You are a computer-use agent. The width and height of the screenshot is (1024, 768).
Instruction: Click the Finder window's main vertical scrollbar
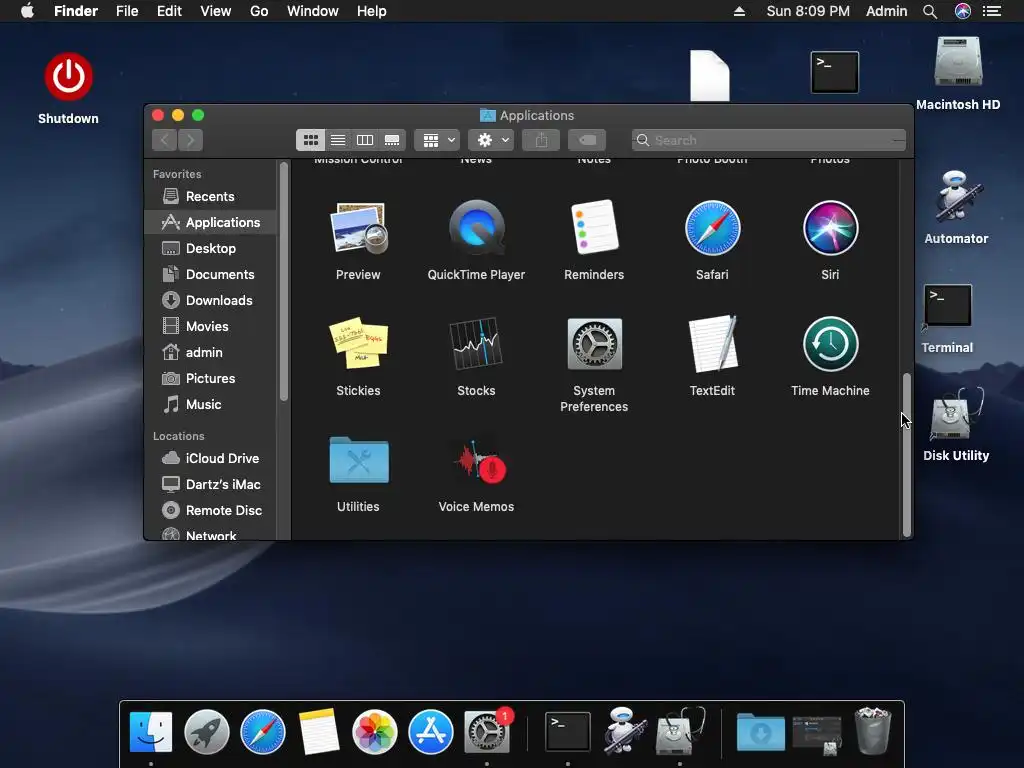(x=906, y=455)
